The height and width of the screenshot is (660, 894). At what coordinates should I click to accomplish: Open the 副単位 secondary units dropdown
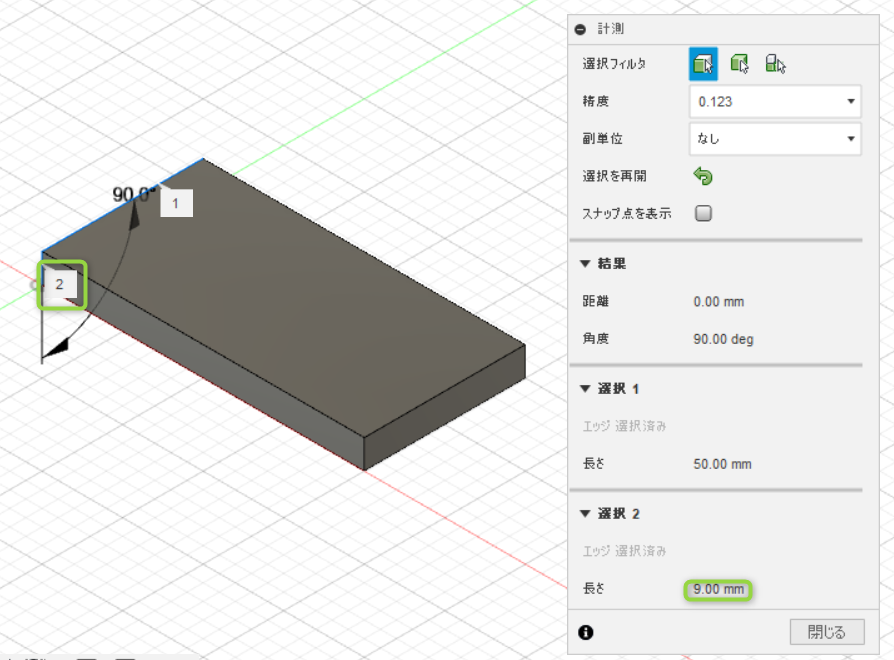(x=775, y=138)
